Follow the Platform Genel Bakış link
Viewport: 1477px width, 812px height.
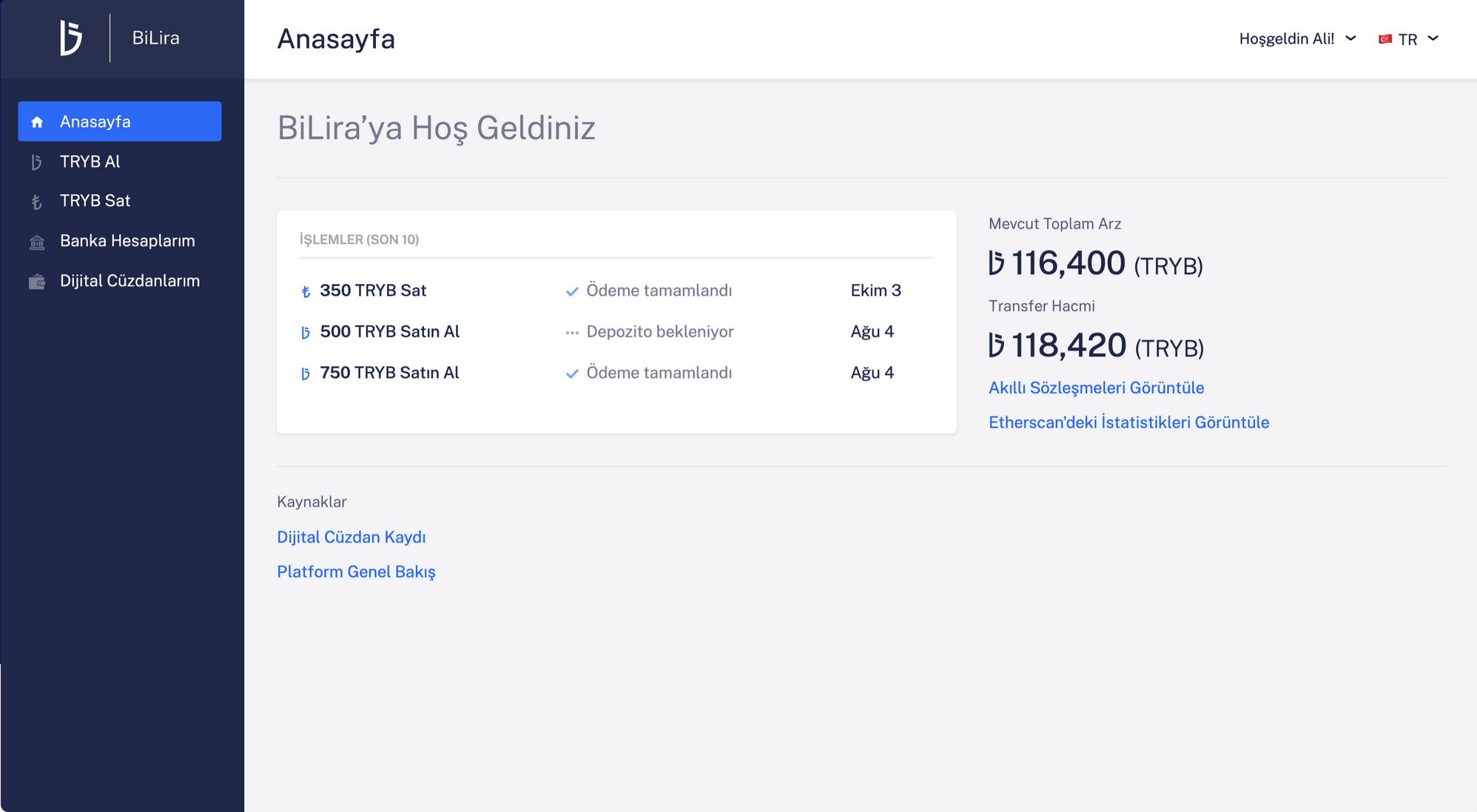[x=356, y=572]
